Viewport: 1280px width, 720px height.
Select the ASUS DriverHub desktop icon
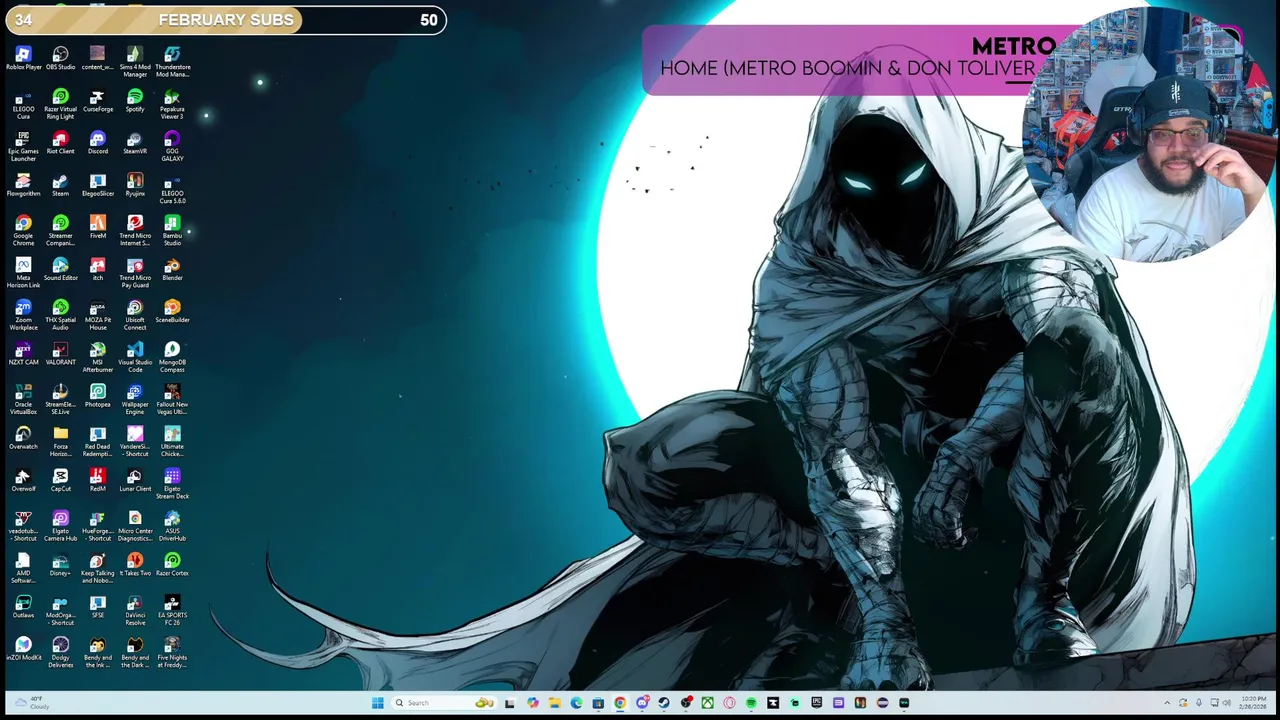172,526
